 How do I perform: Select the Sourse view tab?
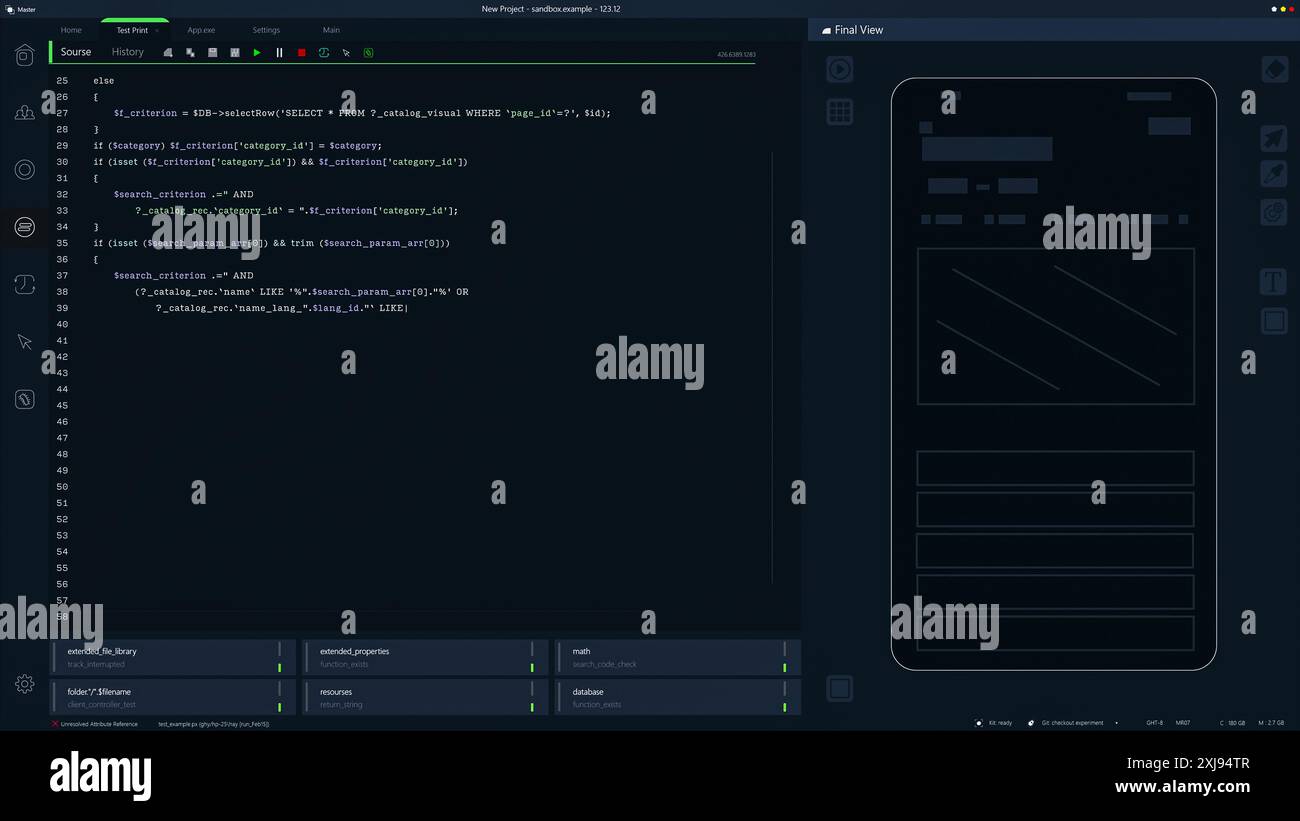(76, 52)
